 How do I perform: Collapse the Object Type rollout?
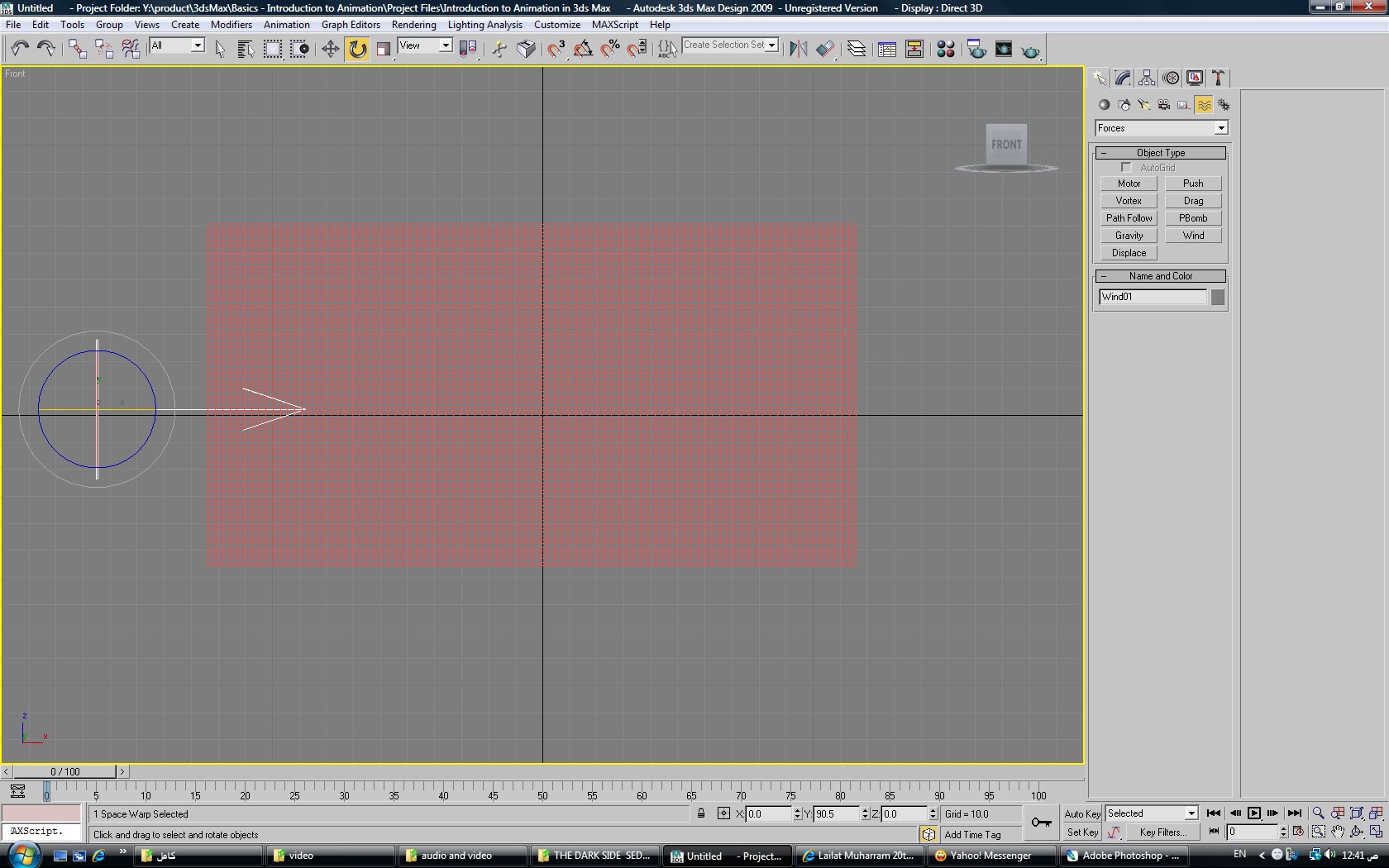[1104, 153]
